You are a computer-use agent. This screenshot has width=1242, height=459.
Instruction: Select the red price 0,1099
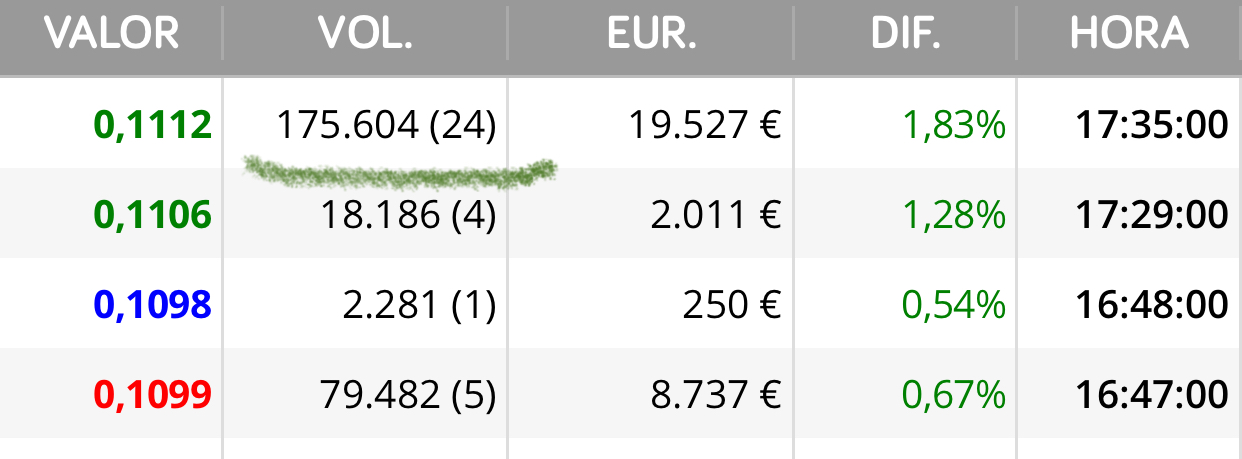coord(153,394)
